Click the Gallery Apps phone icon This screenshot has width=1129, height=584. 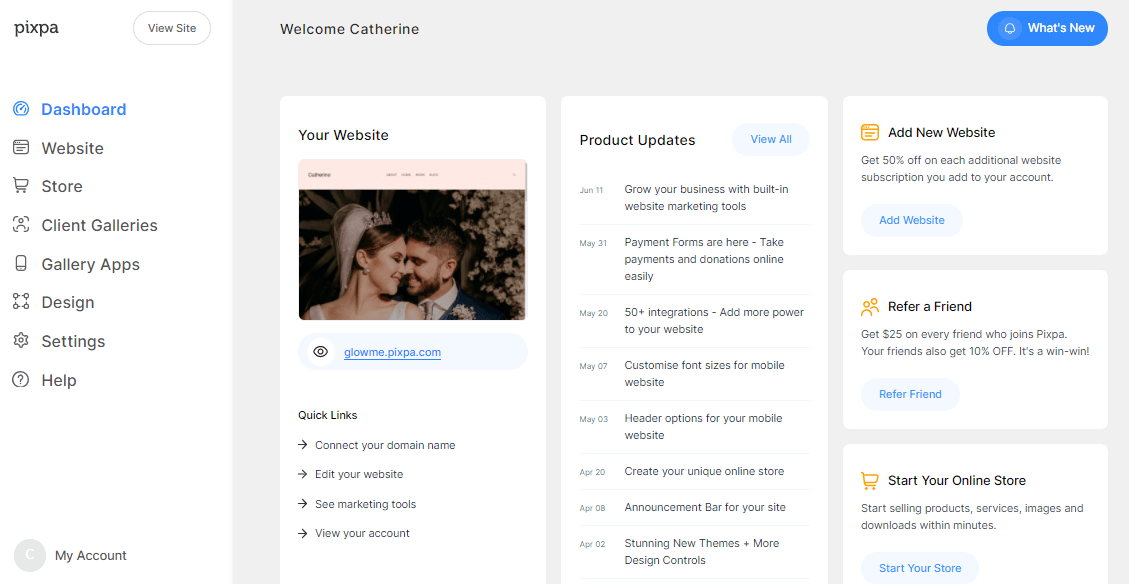[21, 264]
